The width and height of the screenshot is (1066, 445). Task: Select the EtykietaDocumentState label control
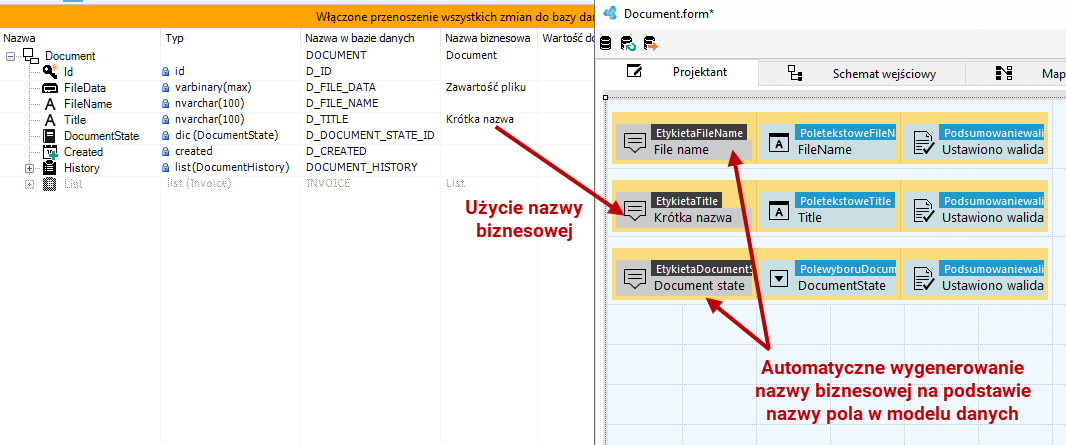(684, 277)
